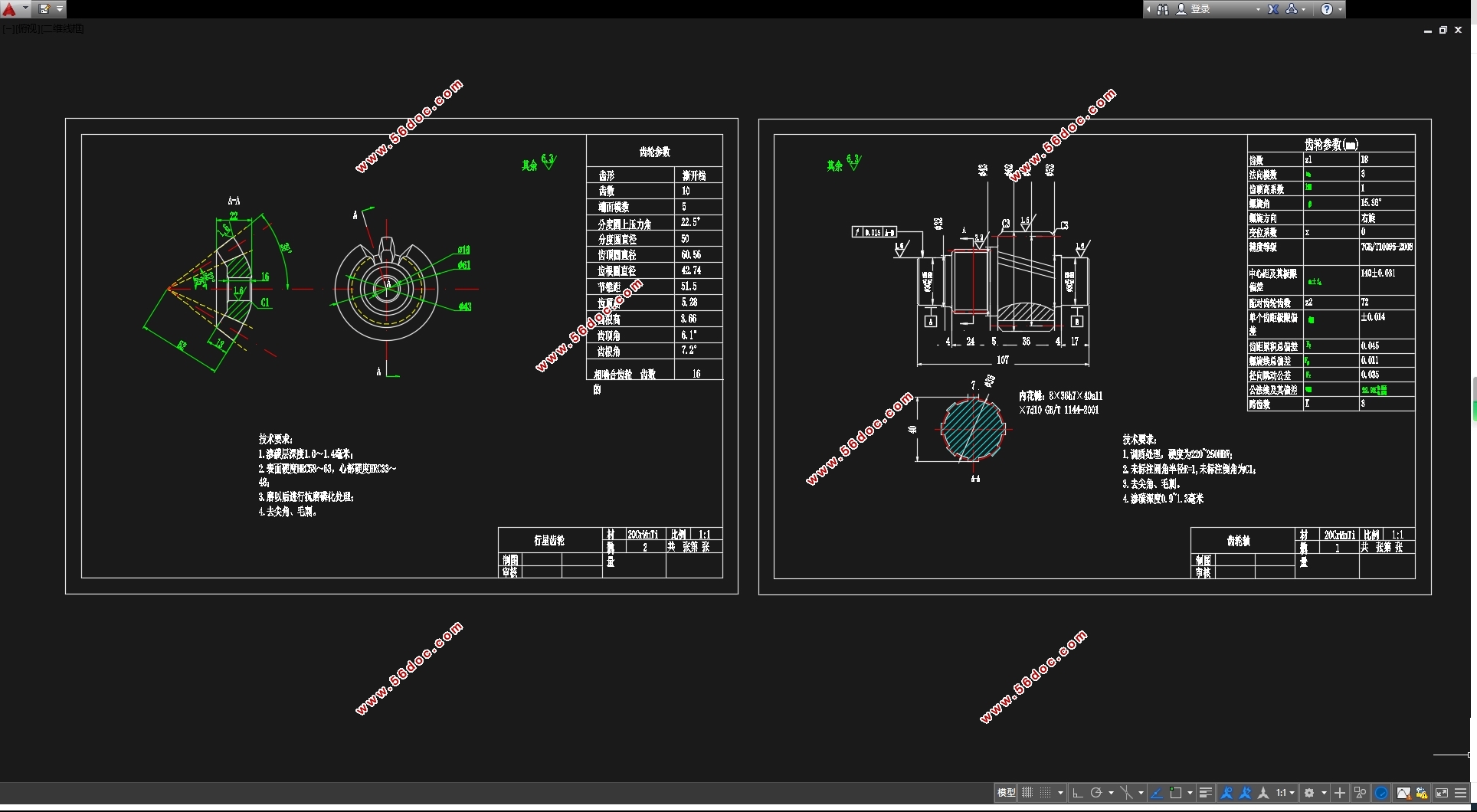Click the 技术要求 text in left sheet

pos(275,439)
